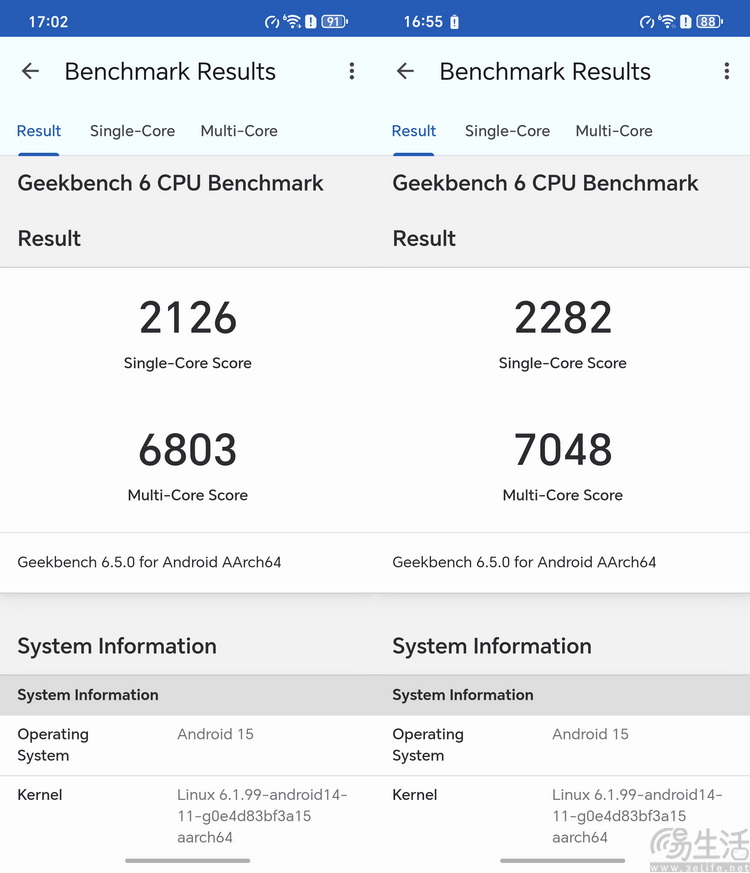Open three-dot menu on the 16:55 screen
750x873 pixels.
[x=727, y=71]
